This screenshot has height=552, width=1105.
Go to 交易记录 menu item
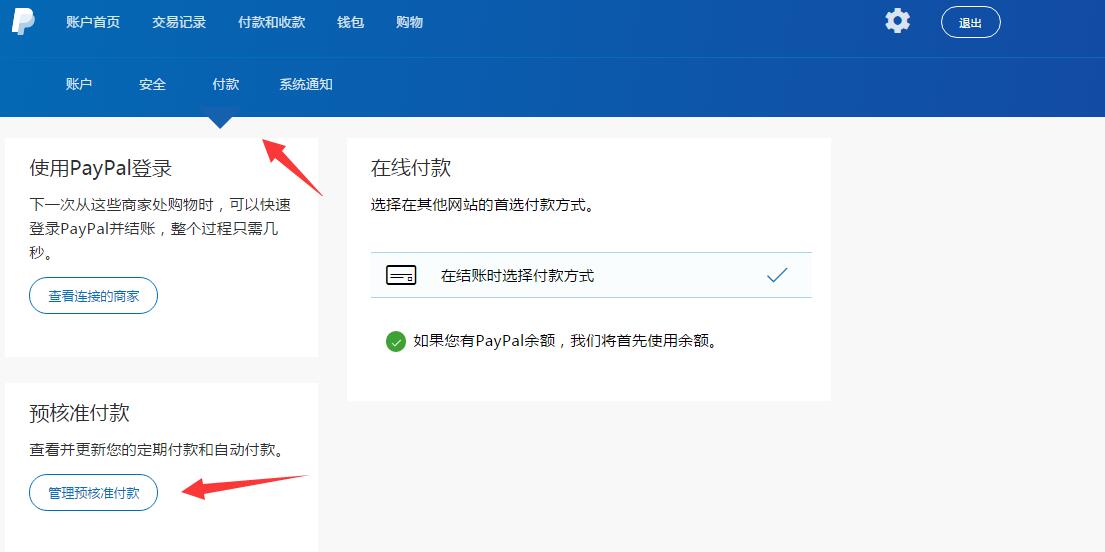coord(179,22)
